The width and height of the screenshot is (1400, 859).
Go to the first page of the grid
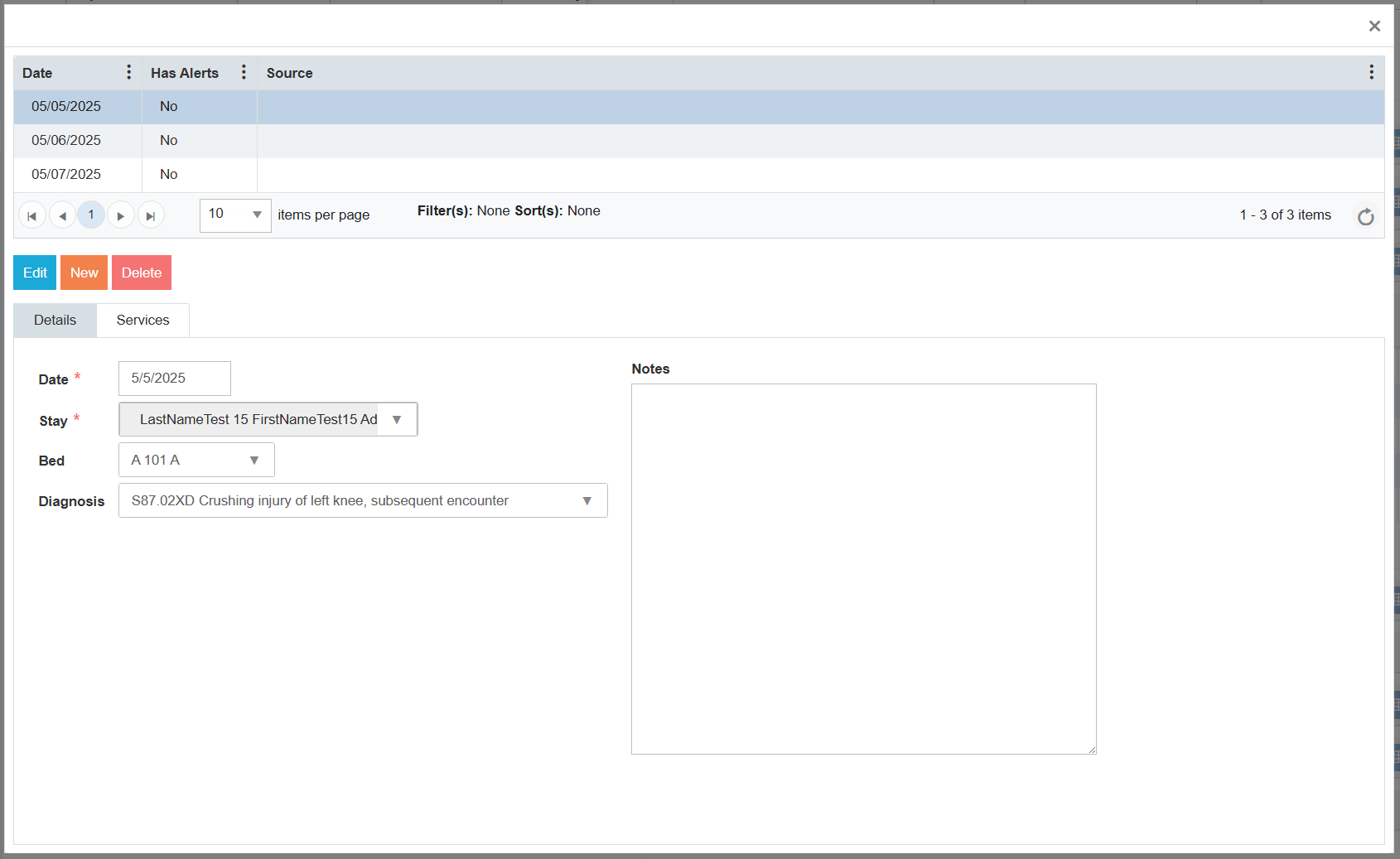pos(31,215)
